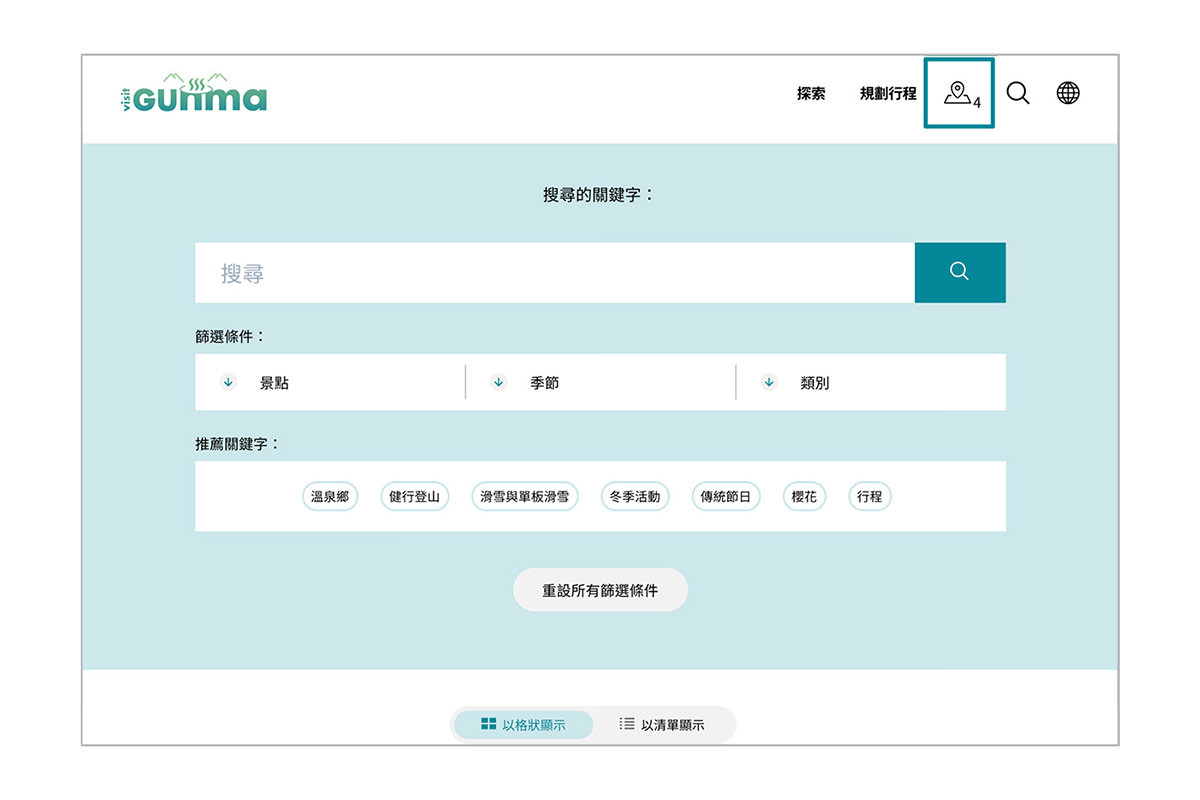Image resolution: width=1200 pixels, height=800 pixels.
Task: Select the 溫泉鄉 keyword tag
Action: pos(330,496)
